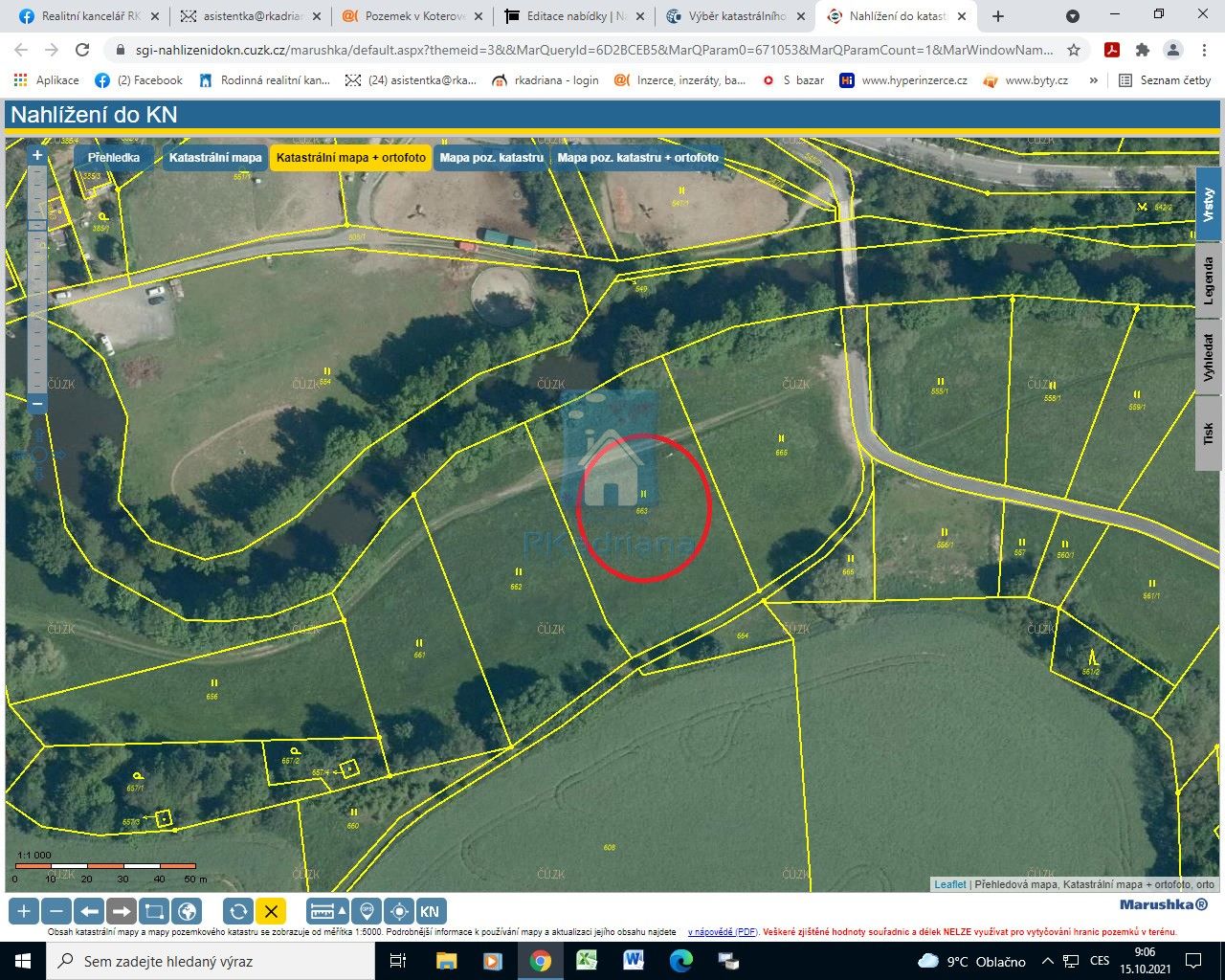The height and width of the screenshot is (980, 1225).
Task: Expand the Vrstvy side panel
Action: (1209, 204)
